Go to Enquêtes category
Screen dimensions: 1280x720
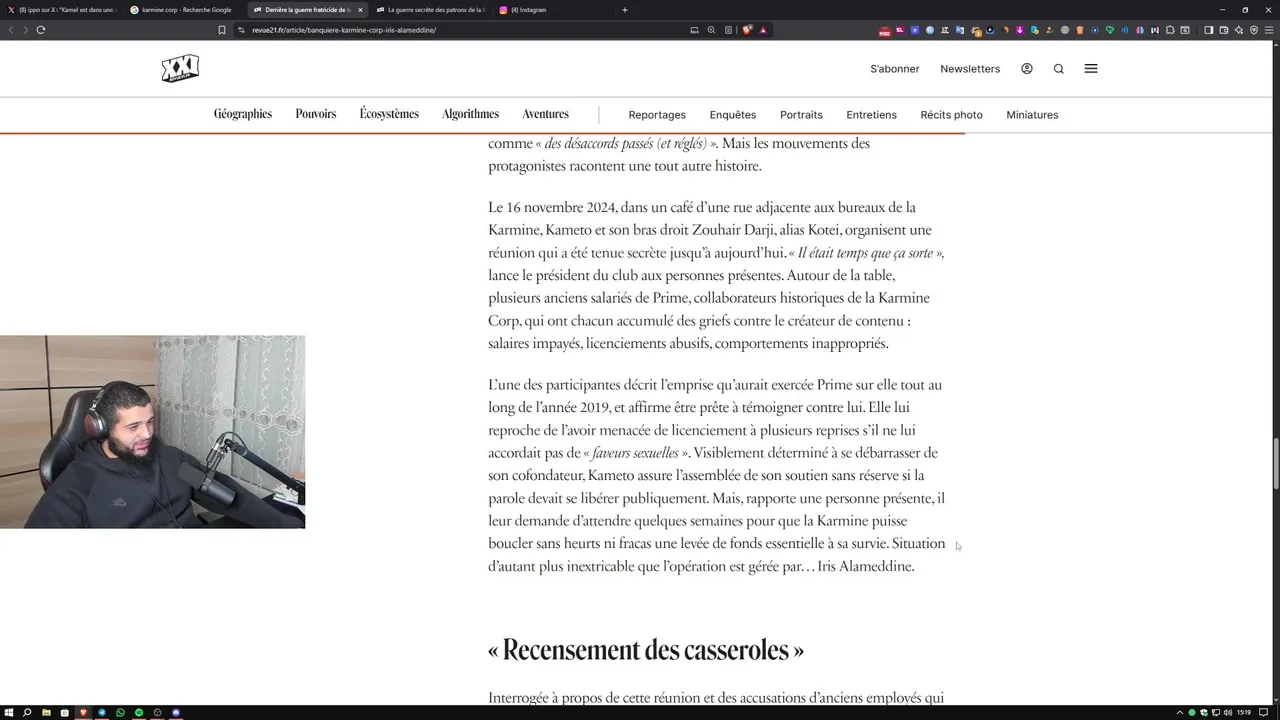pyautogui.click(x=733, y=115)
